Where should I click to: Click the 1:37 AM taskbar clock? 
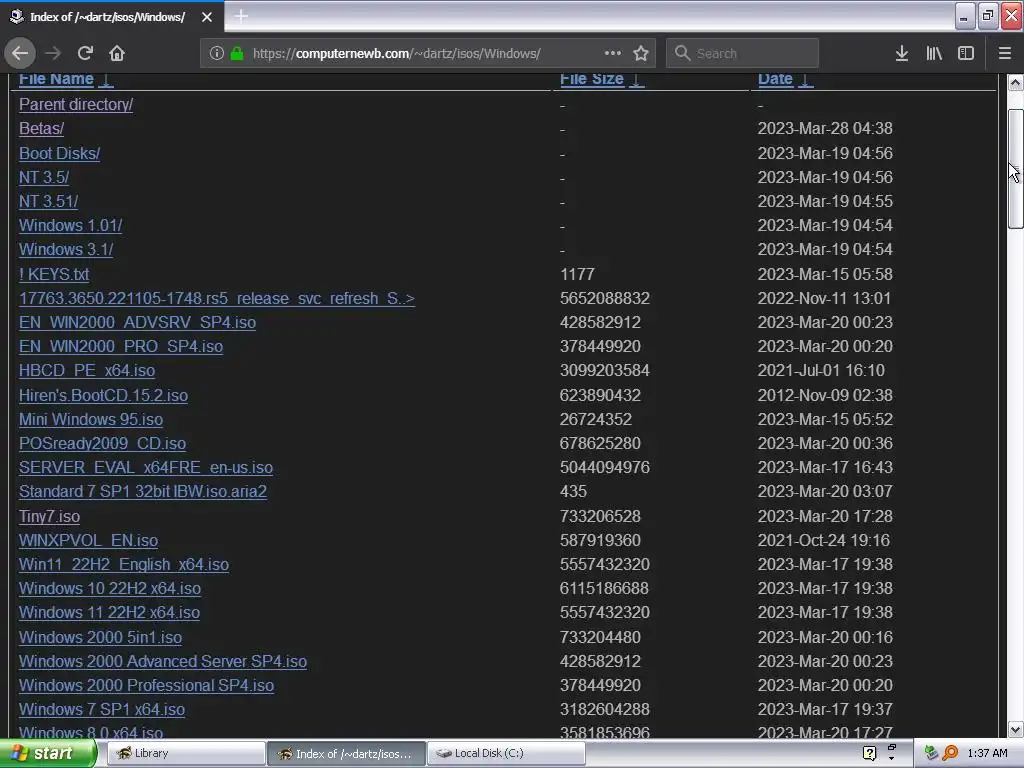coord(987,754)
